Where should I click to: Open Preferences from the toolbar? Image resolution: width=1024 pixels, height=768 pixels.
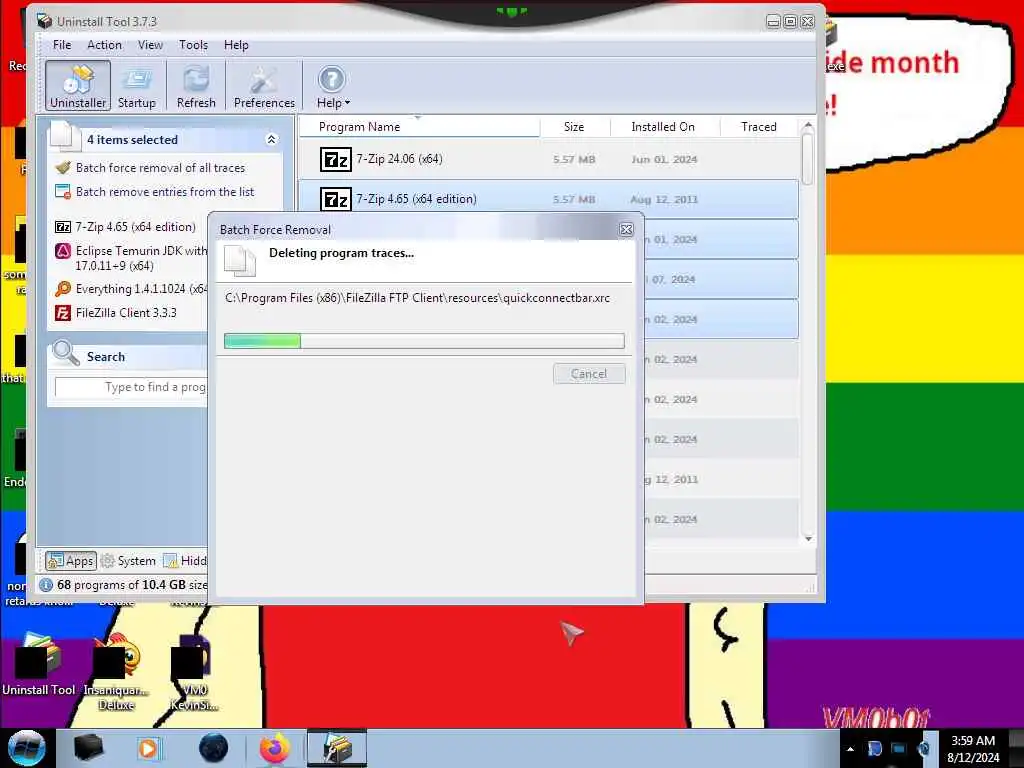(264, 86)
